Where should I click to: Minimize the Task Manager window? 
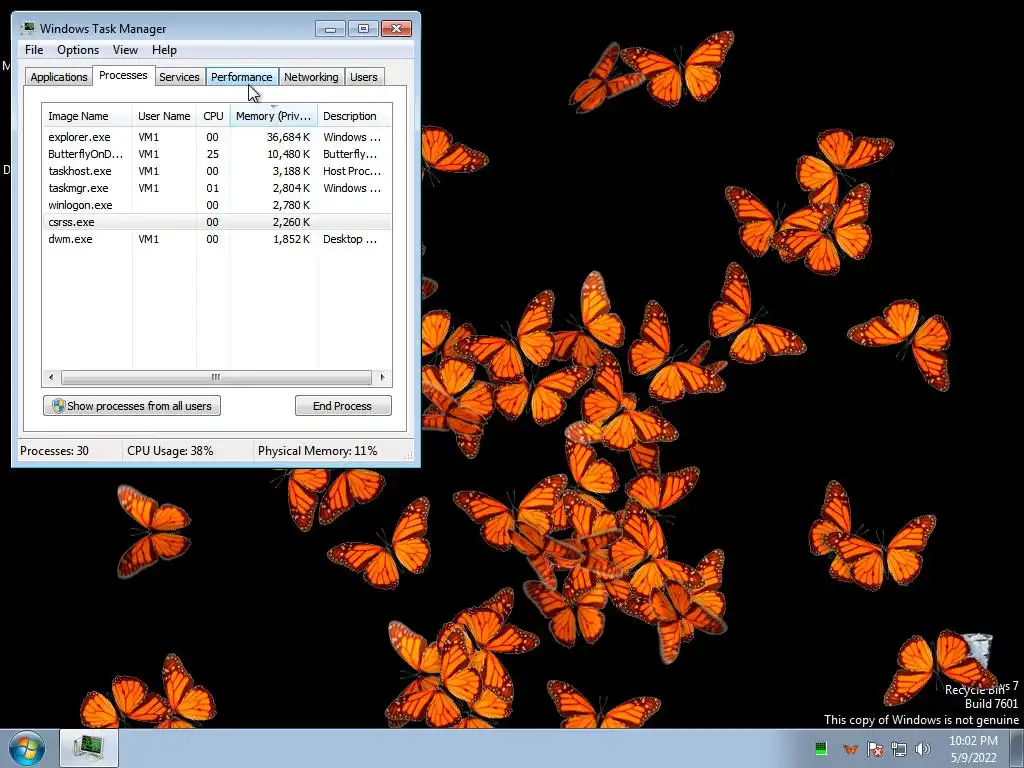[330, 28]
